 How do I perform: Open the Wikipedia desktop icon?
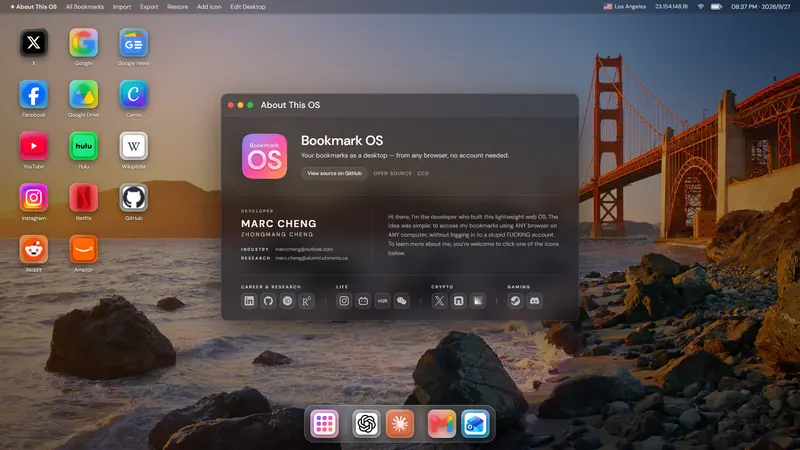tap(134, 146)
